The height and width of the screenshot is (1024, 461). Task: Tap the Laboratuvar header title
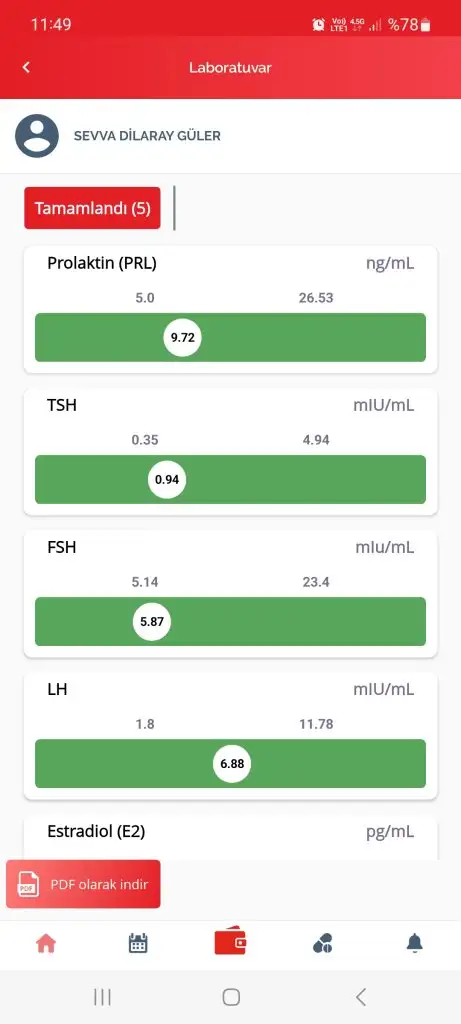230,67
